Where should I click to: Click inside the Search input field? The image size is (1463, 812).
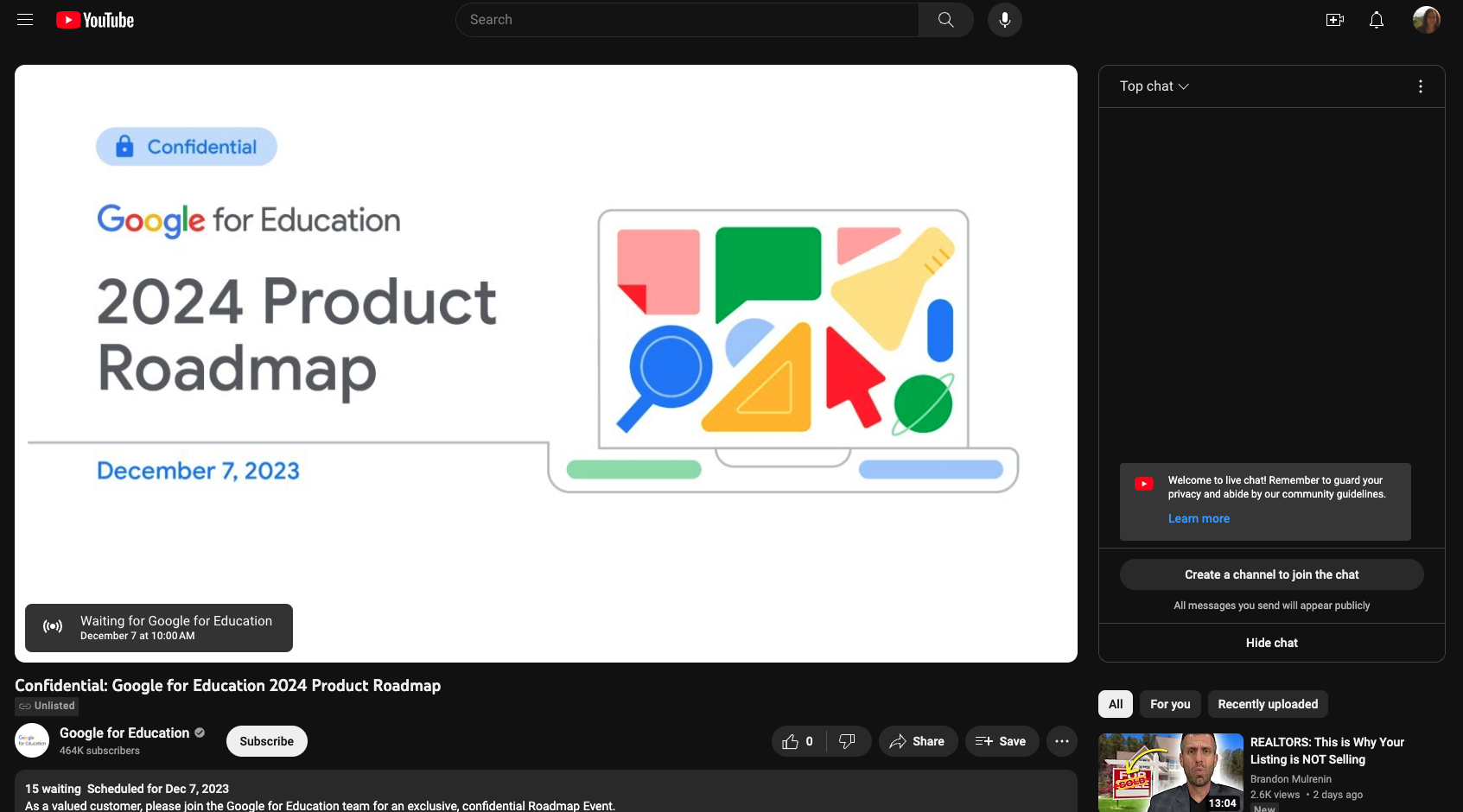click(687, 20)
